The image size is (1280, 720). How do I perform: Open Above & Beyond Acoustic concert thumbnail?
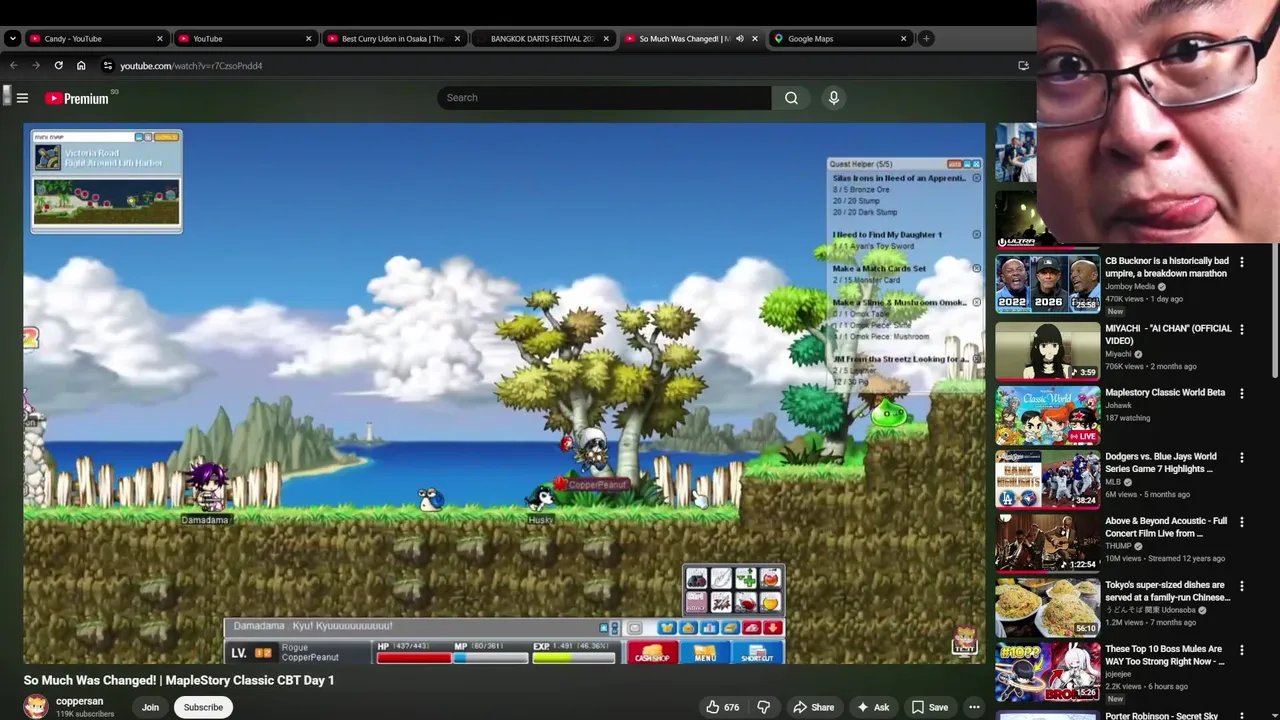(1047, 543)
